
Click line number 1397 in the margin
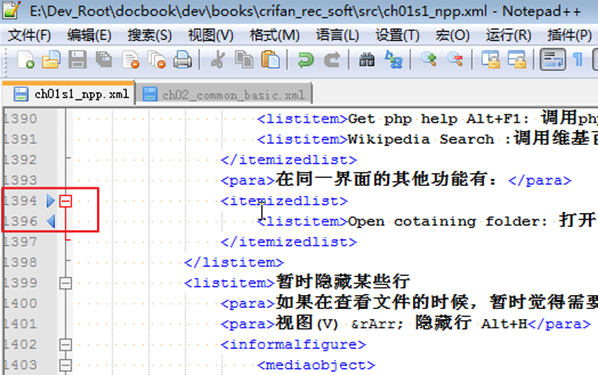click(20, 242)
